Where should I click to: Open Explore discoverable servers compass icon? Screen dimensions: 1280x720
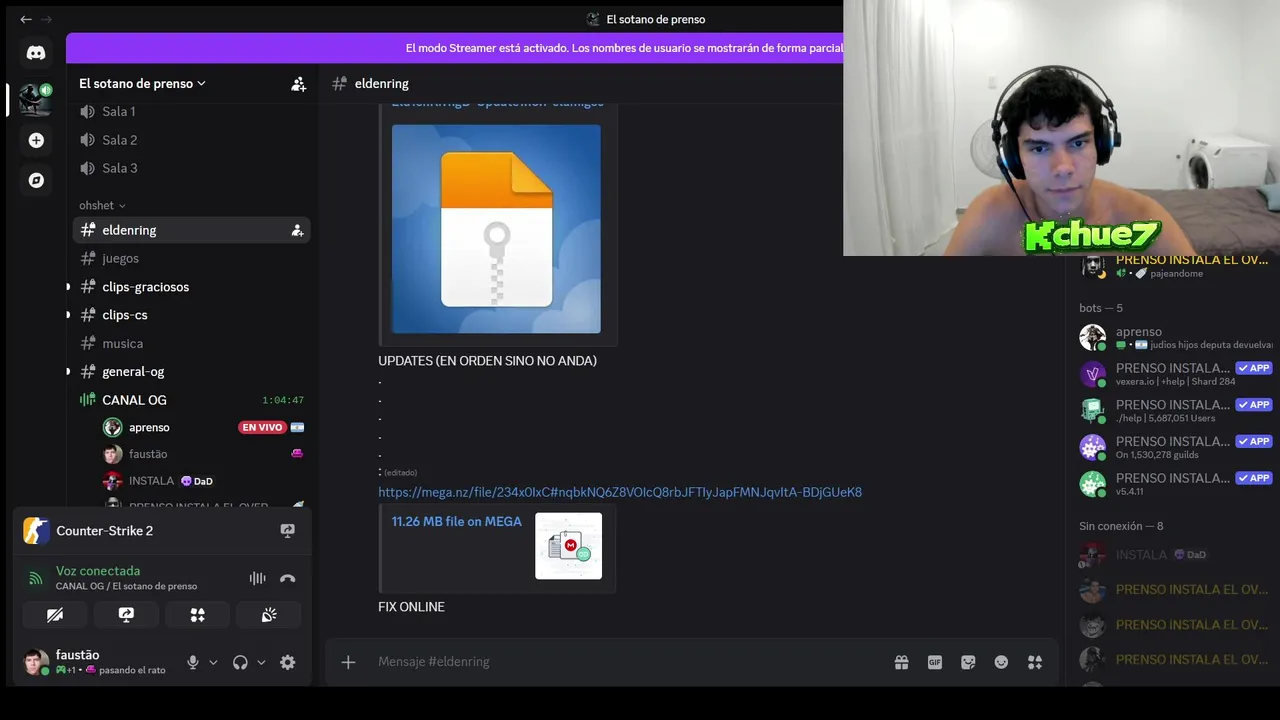(36, 180)
